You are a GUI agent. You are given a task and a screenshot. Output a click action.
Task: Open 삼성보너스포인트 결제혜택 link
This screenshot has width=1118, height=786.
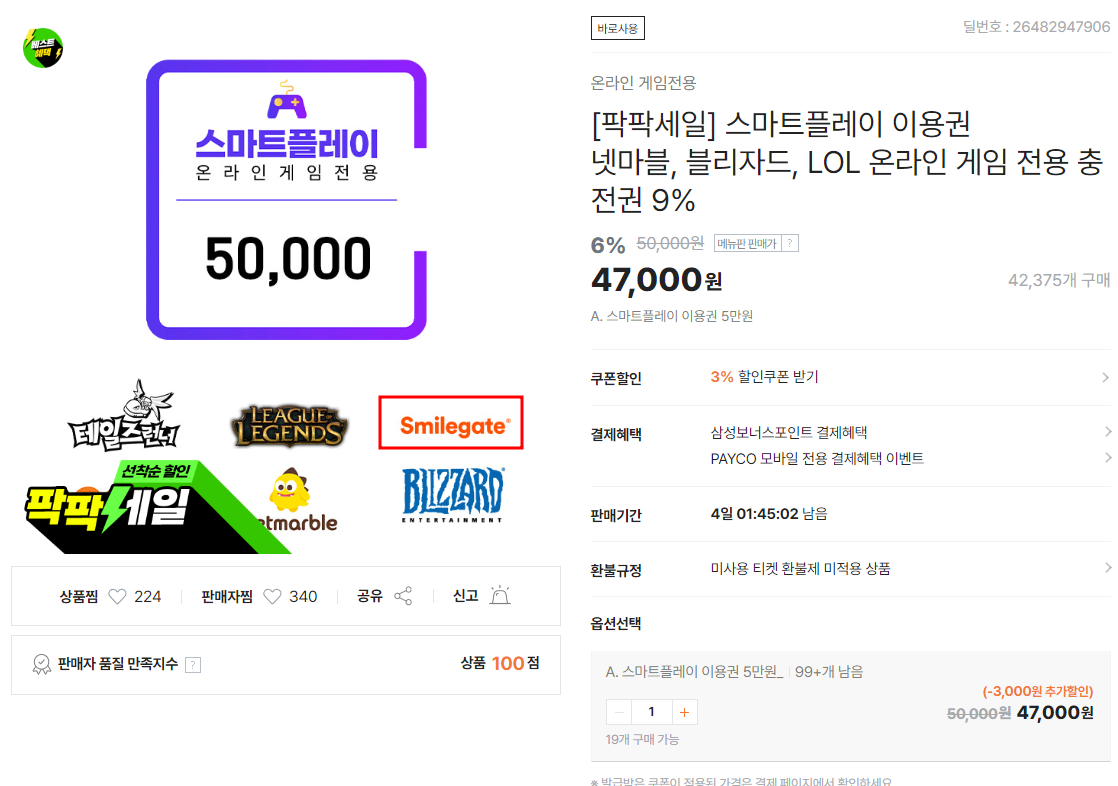click(x=789, y=432)
